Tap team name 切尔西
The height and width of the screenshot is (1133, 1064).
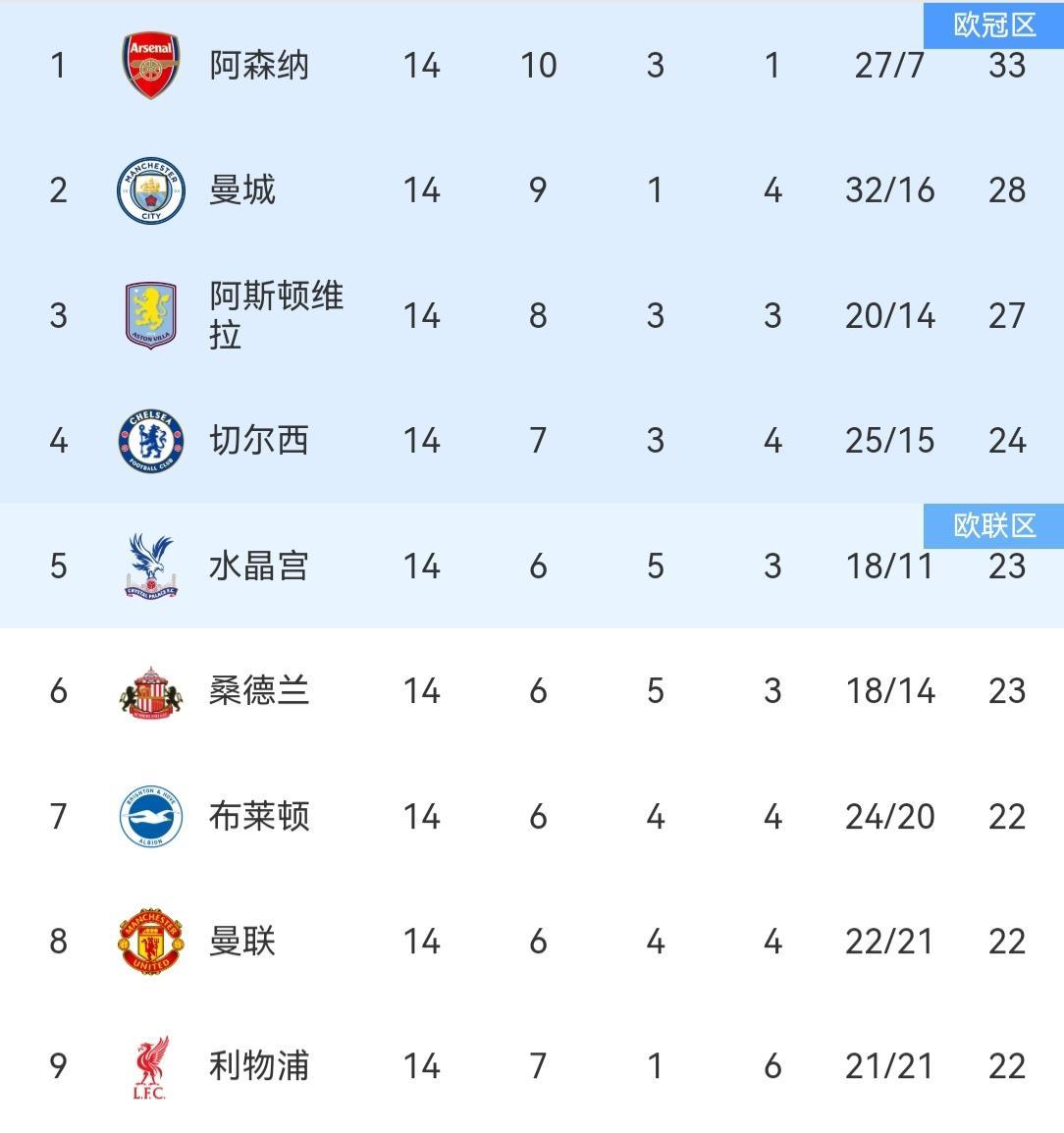point(259,441)
